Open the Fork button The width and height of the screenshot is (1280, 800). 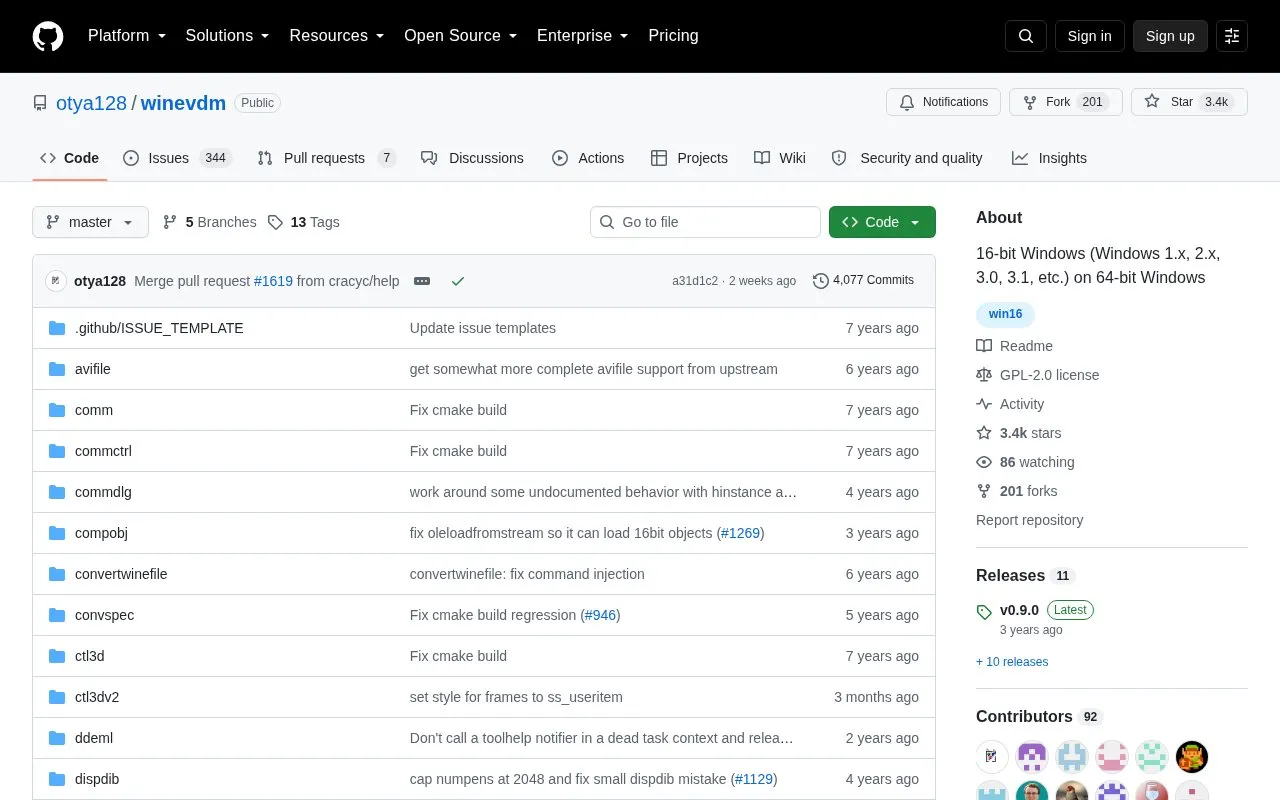pyautogui.click(x=1065, y=102)
